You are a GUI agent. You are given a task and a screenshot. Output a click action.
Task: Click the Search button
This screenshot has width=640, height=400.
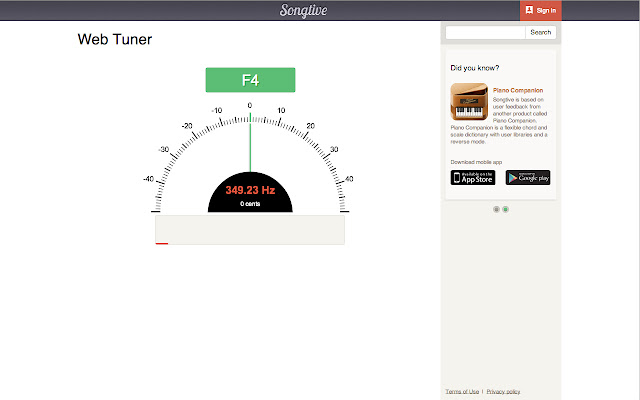[540, 32]
